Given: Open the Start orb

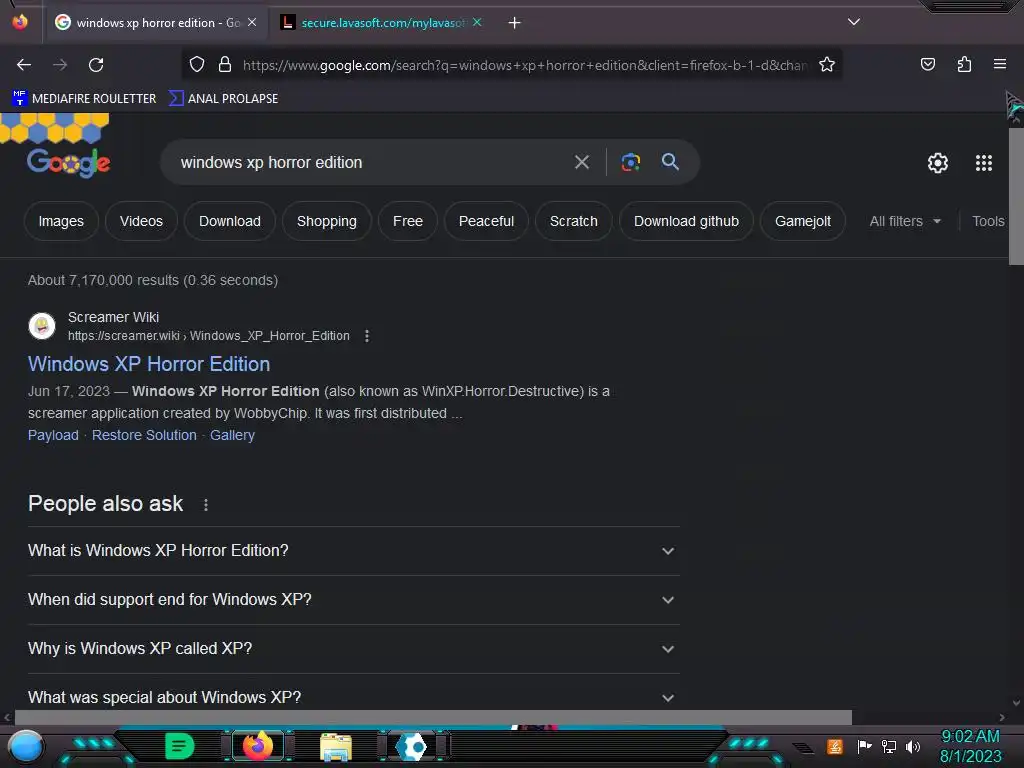Looking at the screenshot, I should coord(25,747).
